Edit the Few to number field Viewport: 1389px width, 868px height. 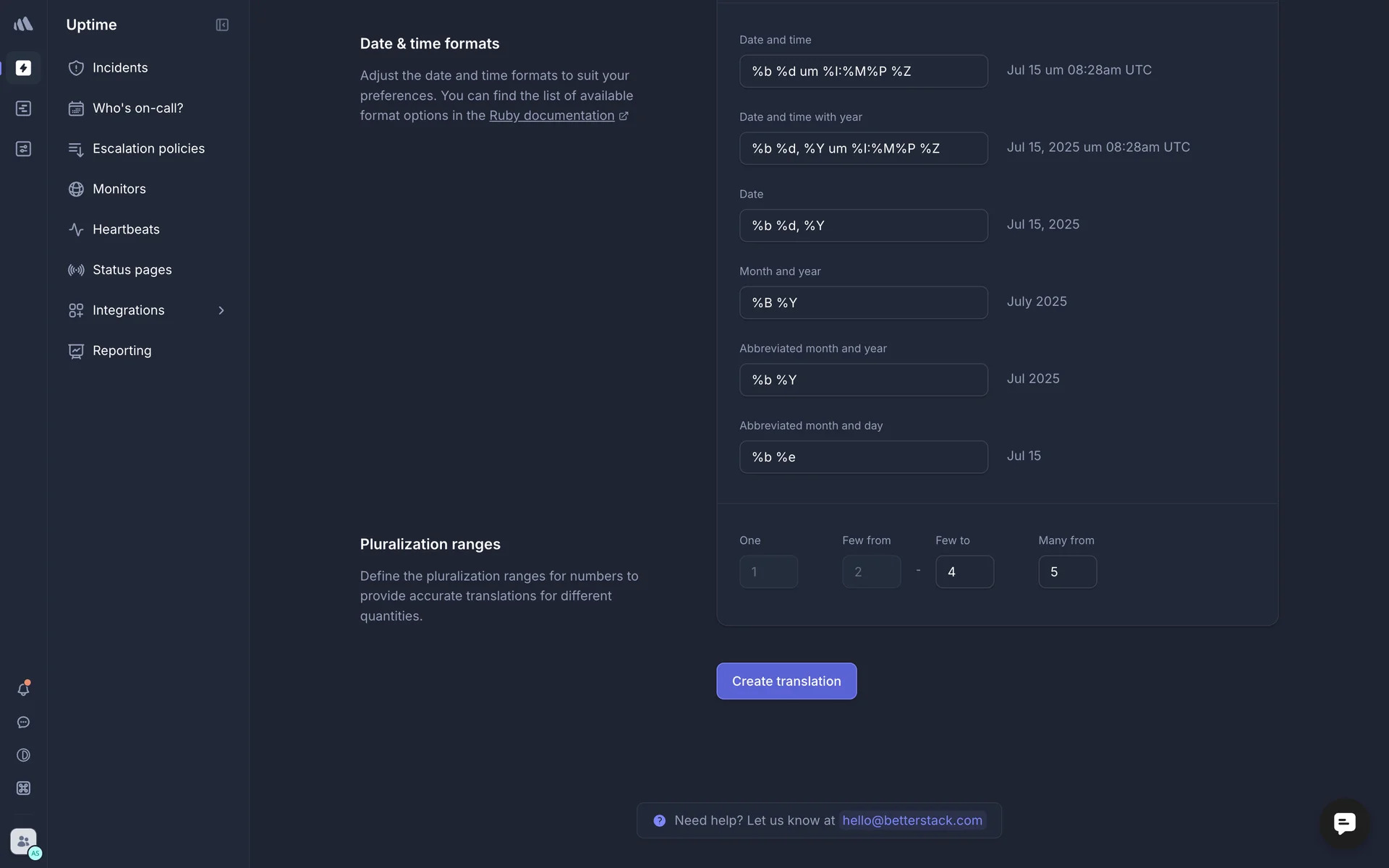pyautogui.click(x=964, y=572)
